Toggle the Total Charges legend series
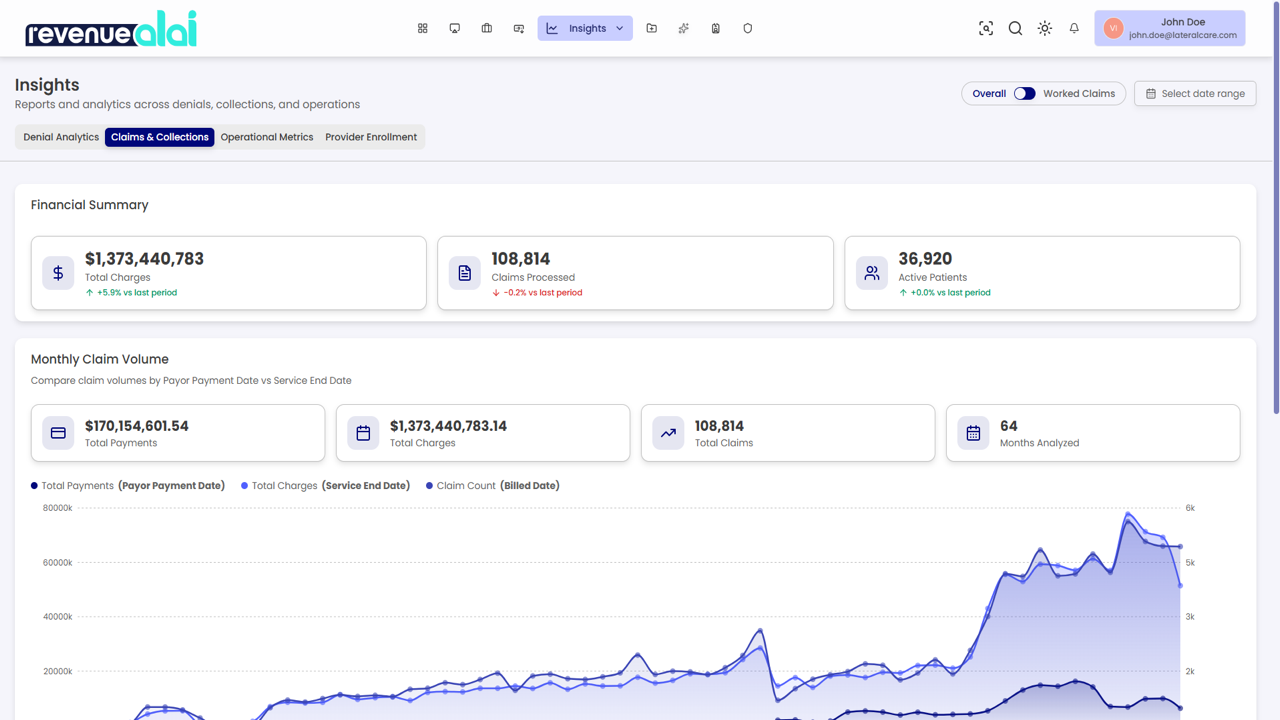Screen dimensions: 1280x720 (326, 486)
